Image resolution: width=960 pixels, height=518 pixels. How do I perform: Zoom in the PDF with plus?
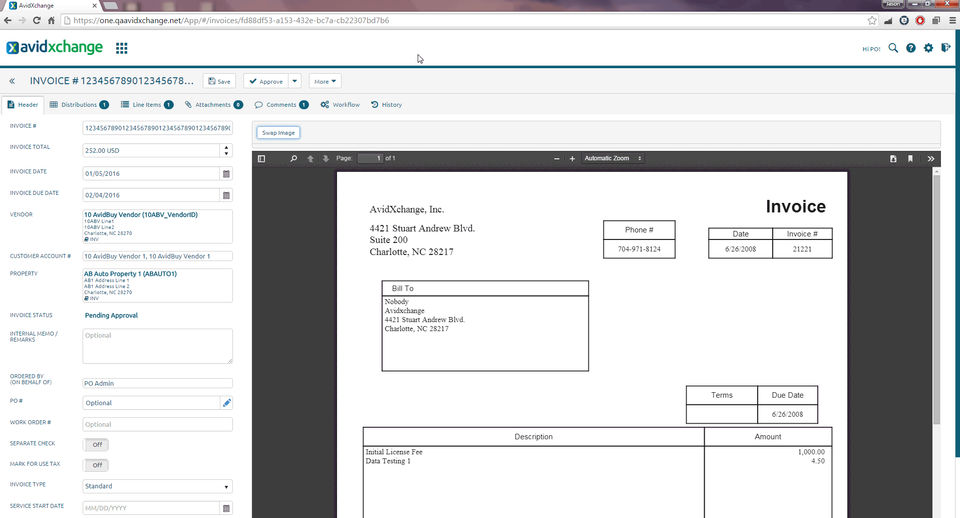click(572, 159)
